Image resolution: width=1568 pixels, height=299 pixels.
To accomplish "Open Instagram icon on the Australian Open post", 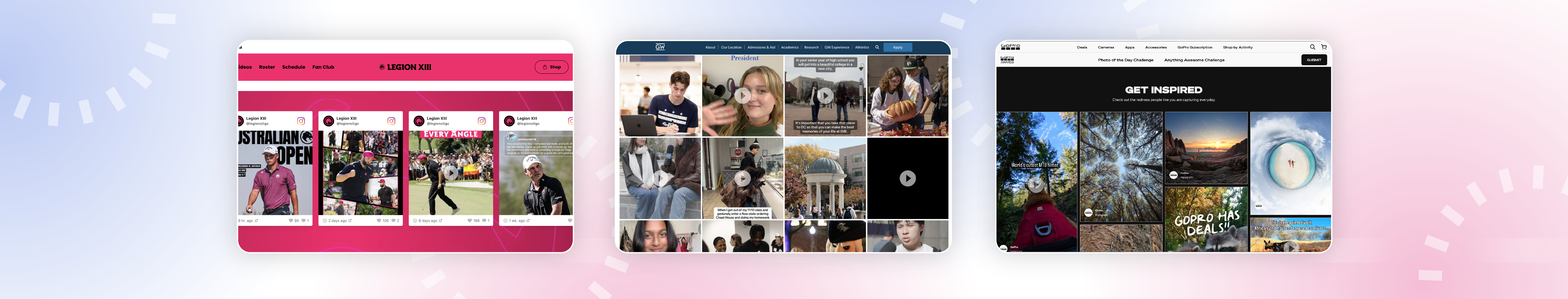I will [301, 120].
